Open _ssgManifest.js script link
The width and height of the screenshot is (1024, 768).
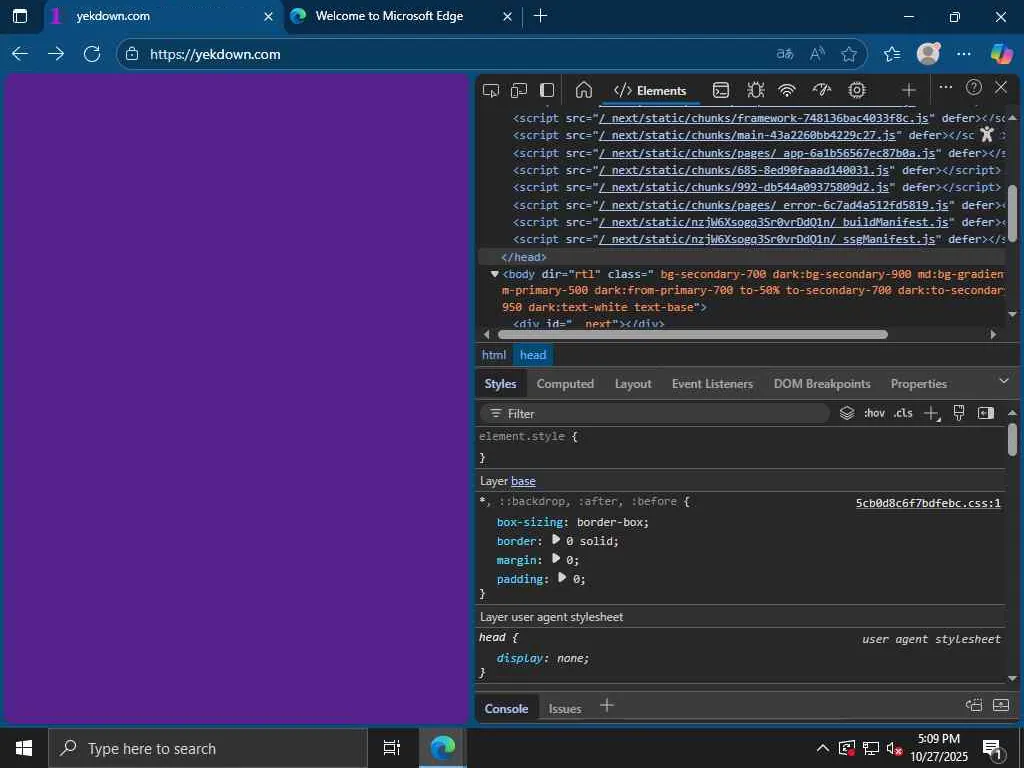coord(767,239)
